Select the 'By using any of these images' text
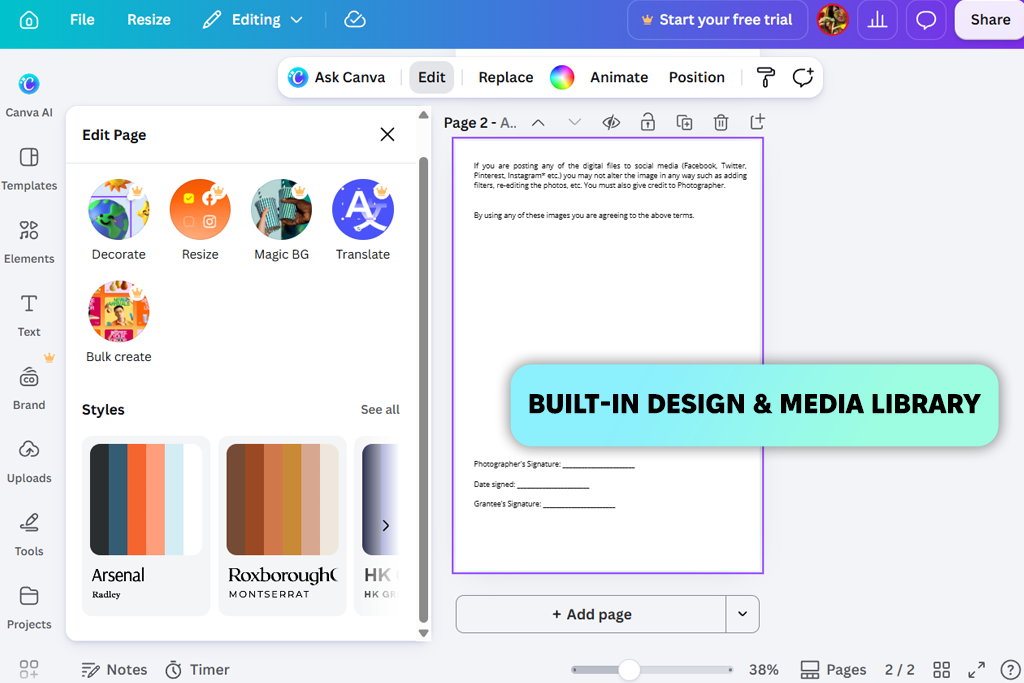Image resolution: width=1024 pixels, height=683 pixels. (584, 215)
